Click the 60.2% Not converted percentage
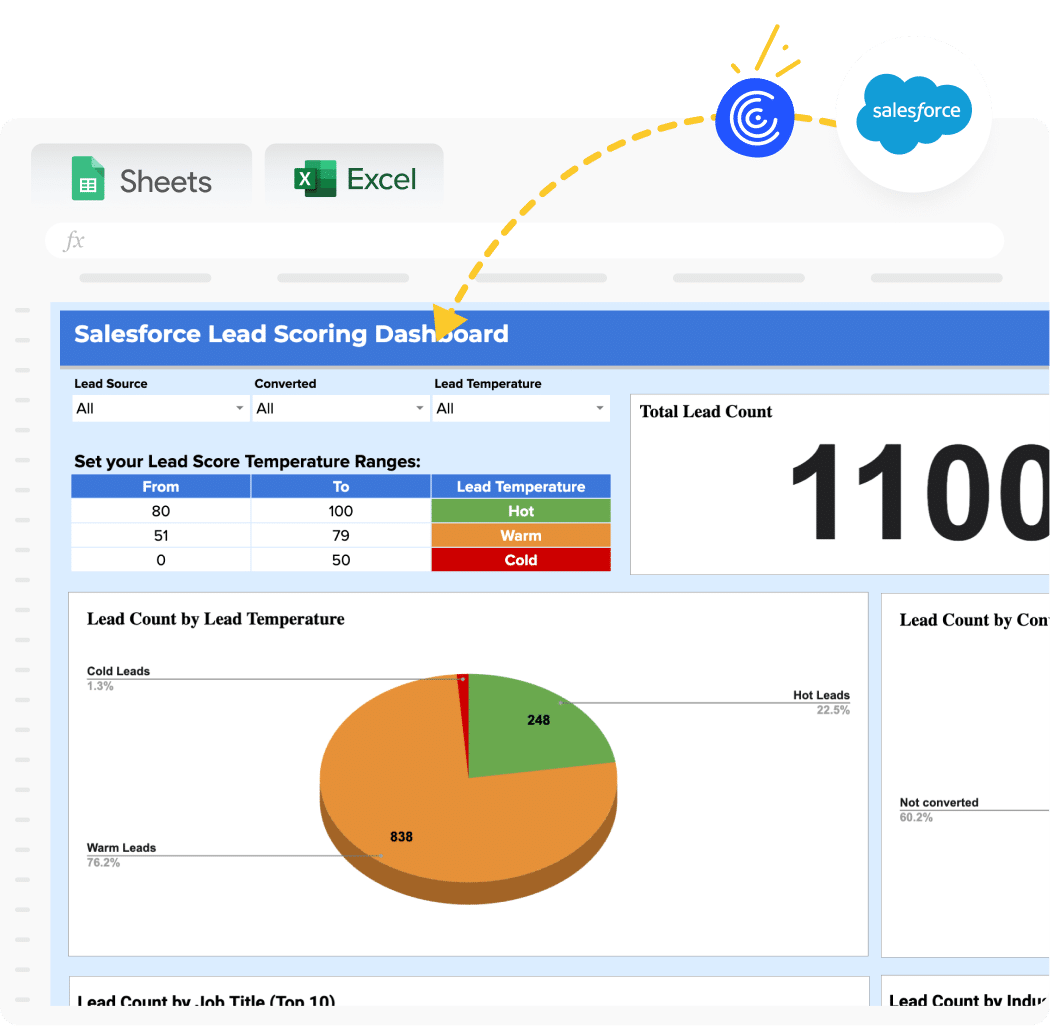Image resolution: width=1050 pixels, height=1026 pixels. pos(916,817)
